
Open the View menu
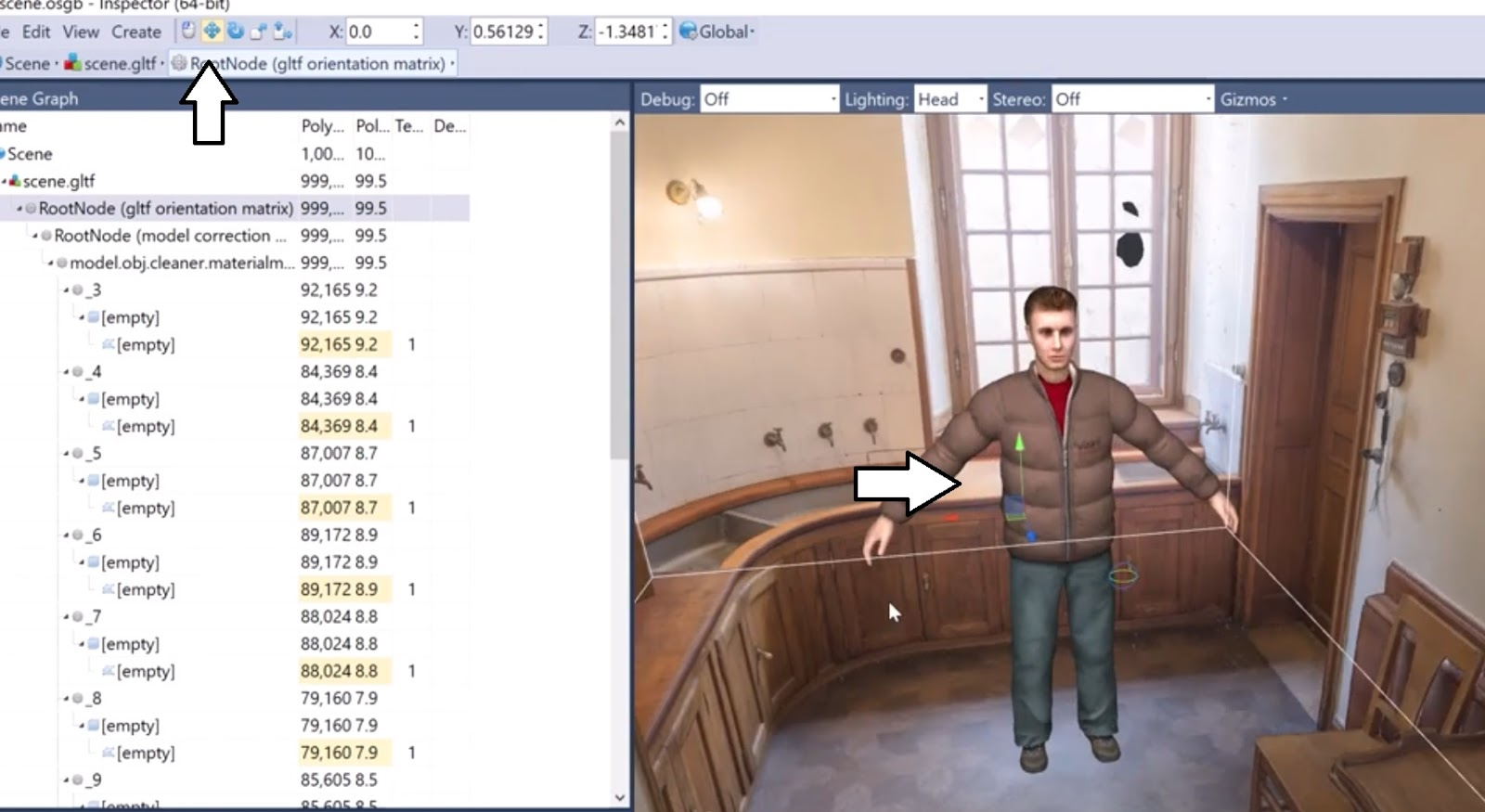point(81,32)
